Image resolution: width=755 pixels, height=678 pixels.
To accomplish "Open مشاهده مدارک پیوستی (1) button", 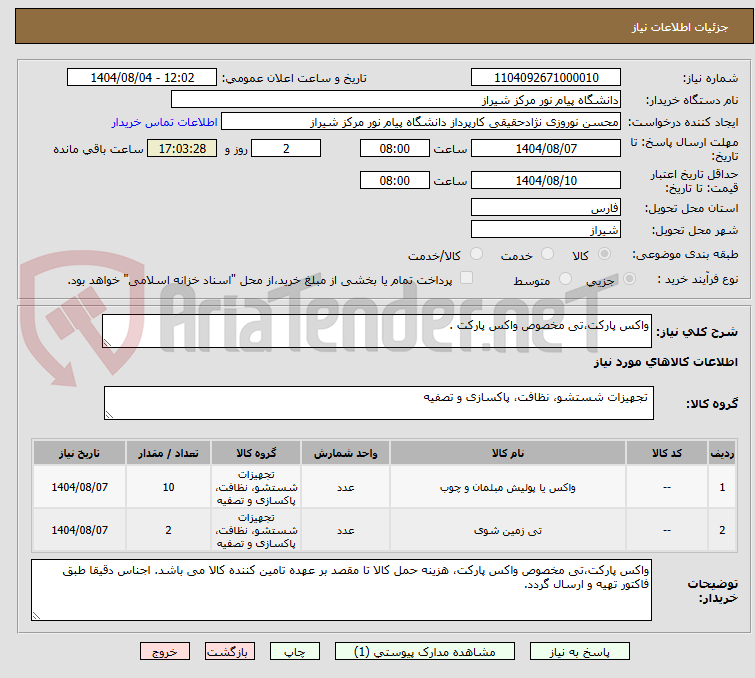I will 425,652.
